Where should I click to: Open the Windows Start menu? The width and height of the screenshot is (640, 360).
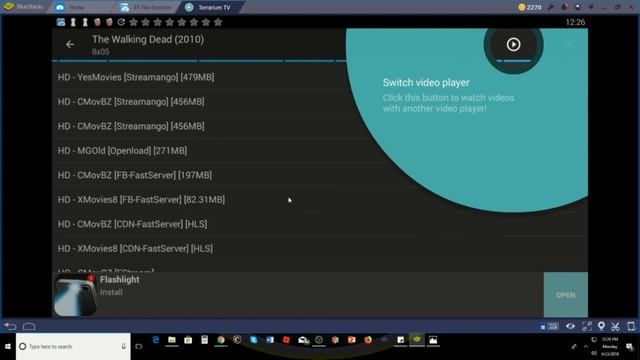point(8,347)
